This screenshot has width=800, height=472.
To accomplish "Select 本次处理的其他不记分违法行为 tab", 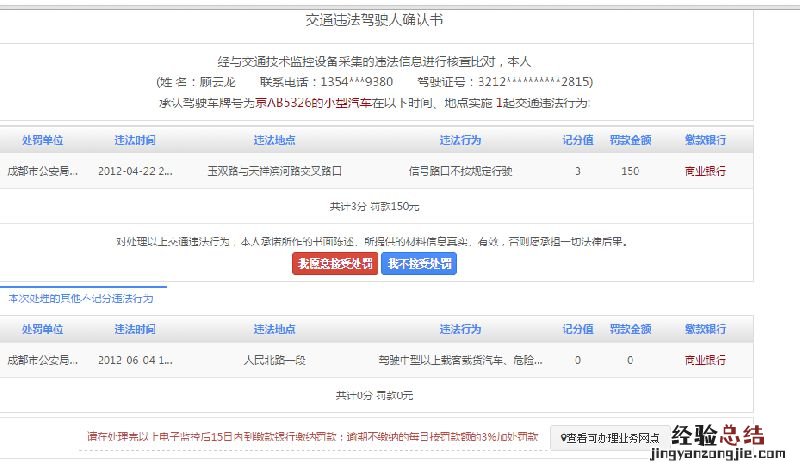I will point(81,299).
